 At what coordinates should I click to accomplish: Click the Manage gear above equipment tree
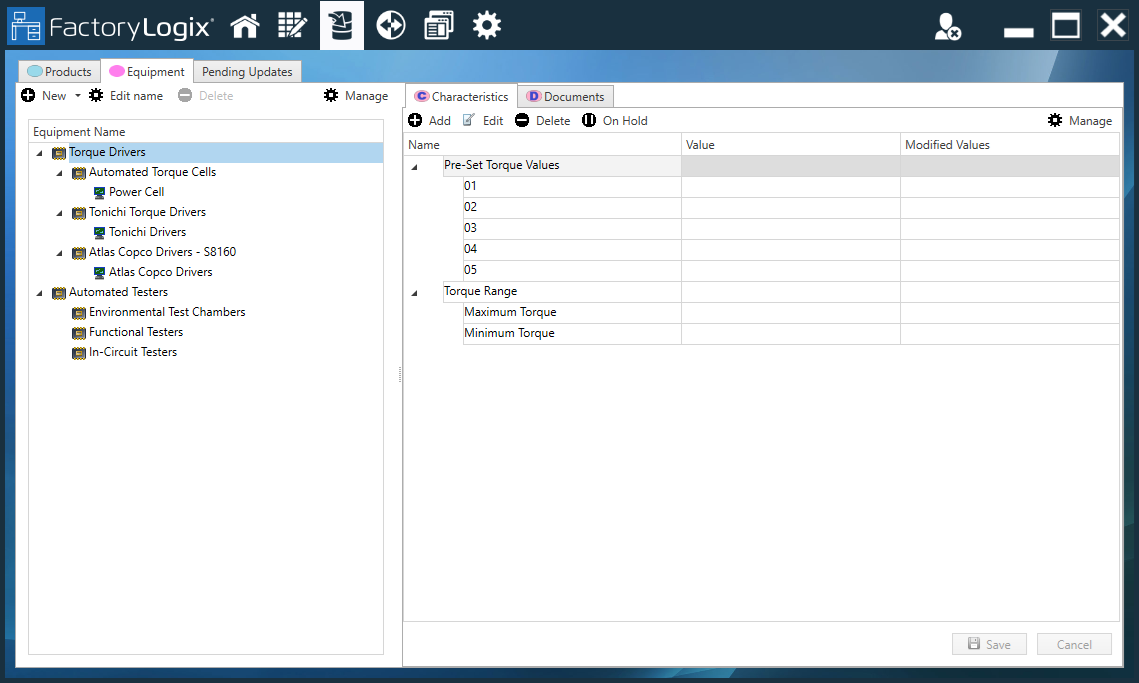(331, 95)
